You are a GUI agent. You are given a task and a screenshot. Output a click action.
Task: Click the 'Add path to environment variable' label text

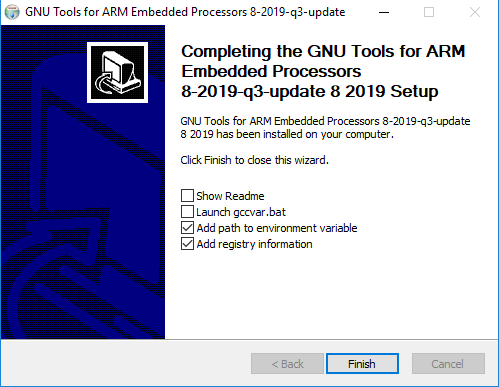[277, 228]
